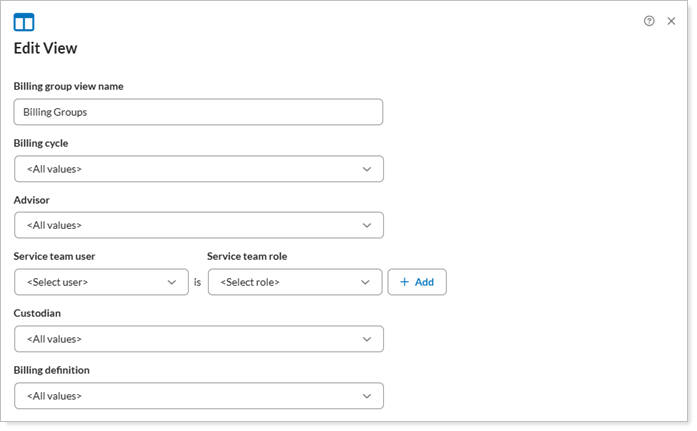The image size is (697, 431).
Task: Open the Billing cycle dropdown
Action: click(x=199, y=169)
